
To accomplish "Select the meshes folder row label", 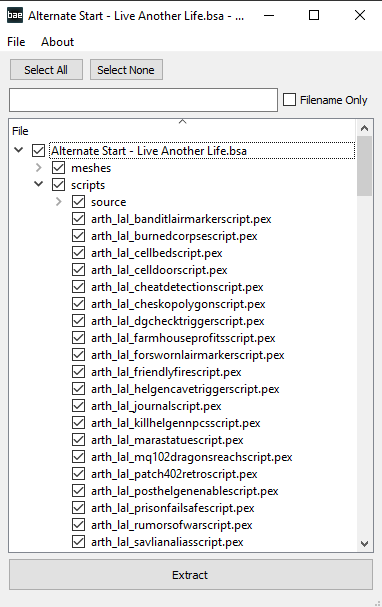I will point(91,168).
